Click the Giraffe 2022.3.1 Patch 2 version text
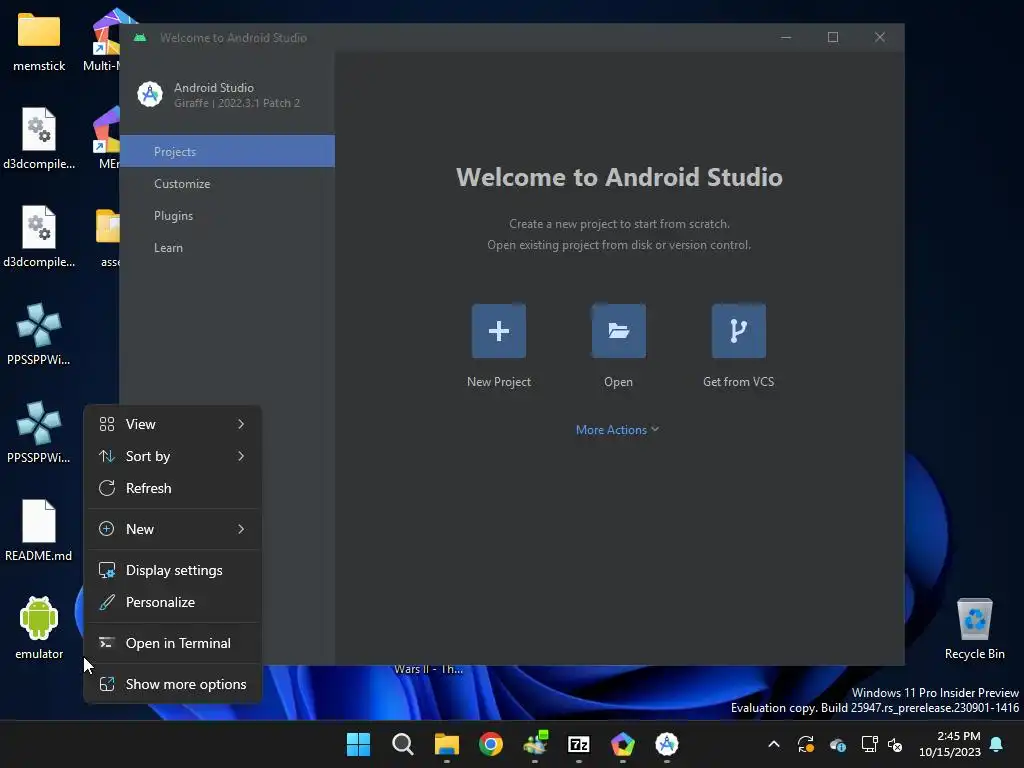Screen dimensions: 1024x768 236,103
